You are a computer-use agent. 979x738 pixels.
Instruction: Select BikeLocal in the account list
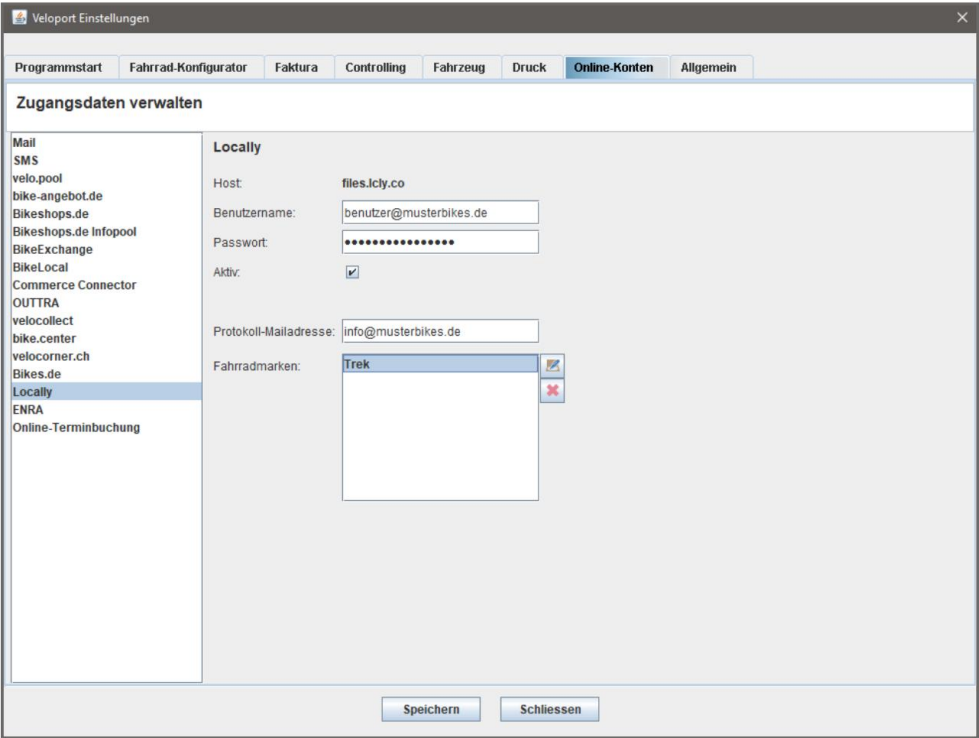click(106, 267)
